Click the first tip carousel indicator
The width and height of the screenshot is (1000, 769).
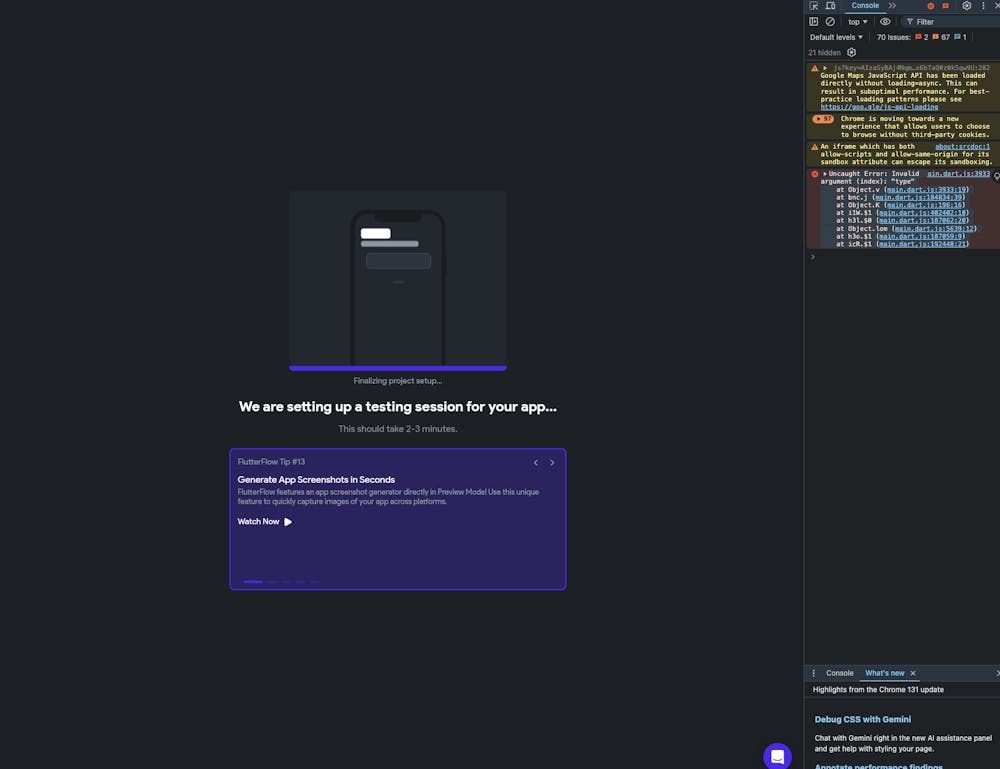[253, 582]
